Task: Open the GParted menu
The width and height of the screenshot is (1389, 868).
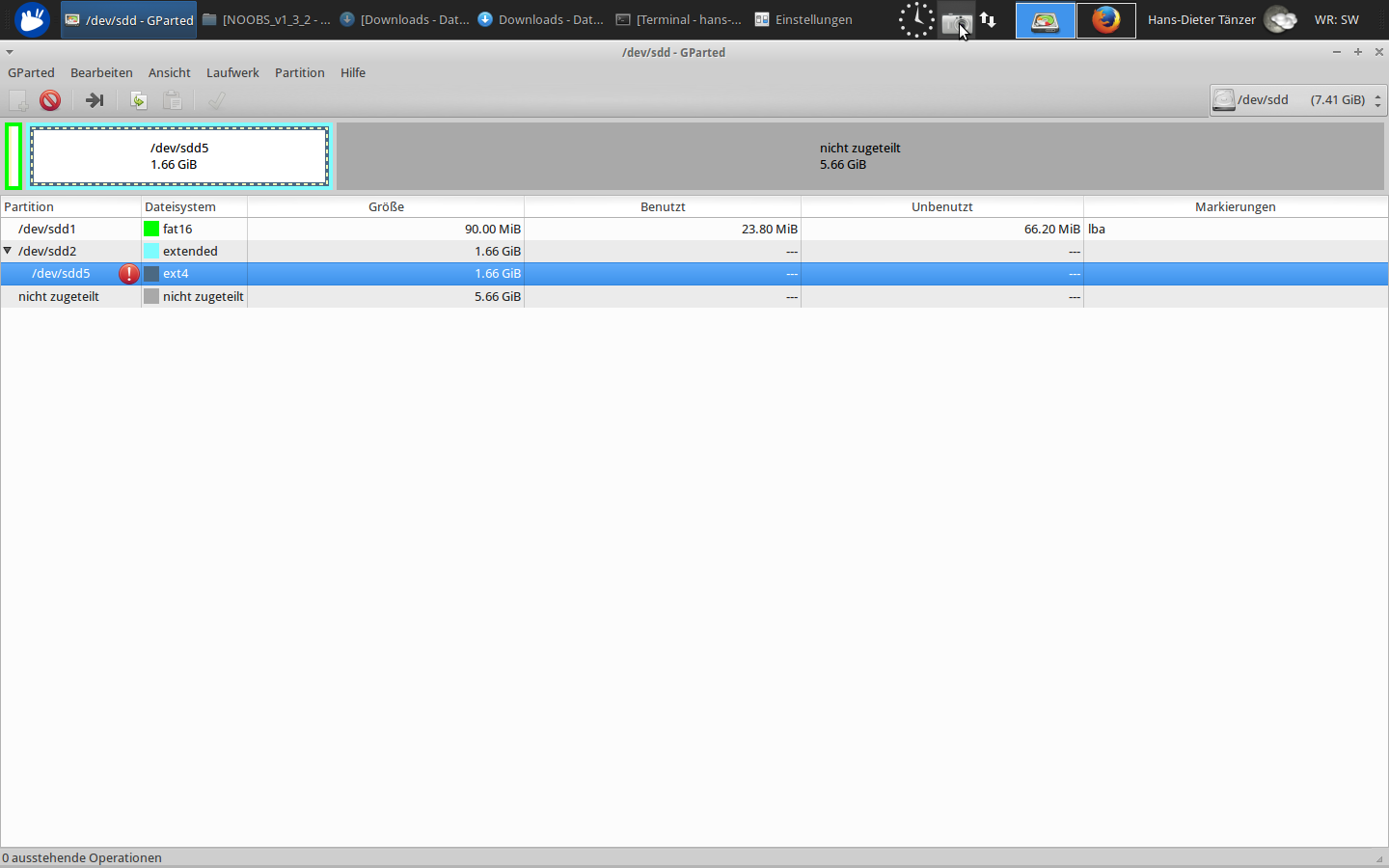Action: [x=31, y=72]
